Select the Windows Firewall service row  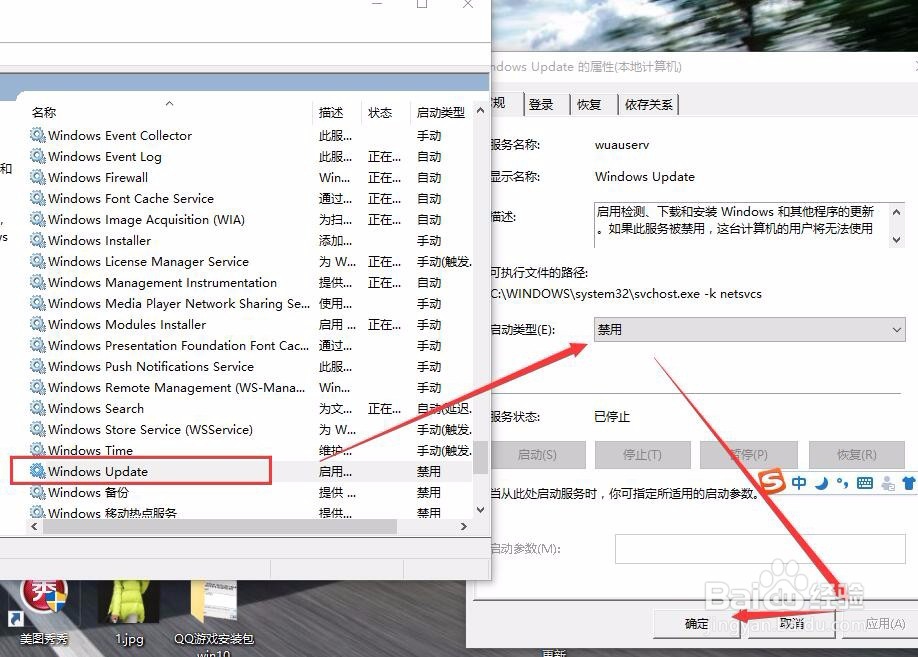[251, 177]
